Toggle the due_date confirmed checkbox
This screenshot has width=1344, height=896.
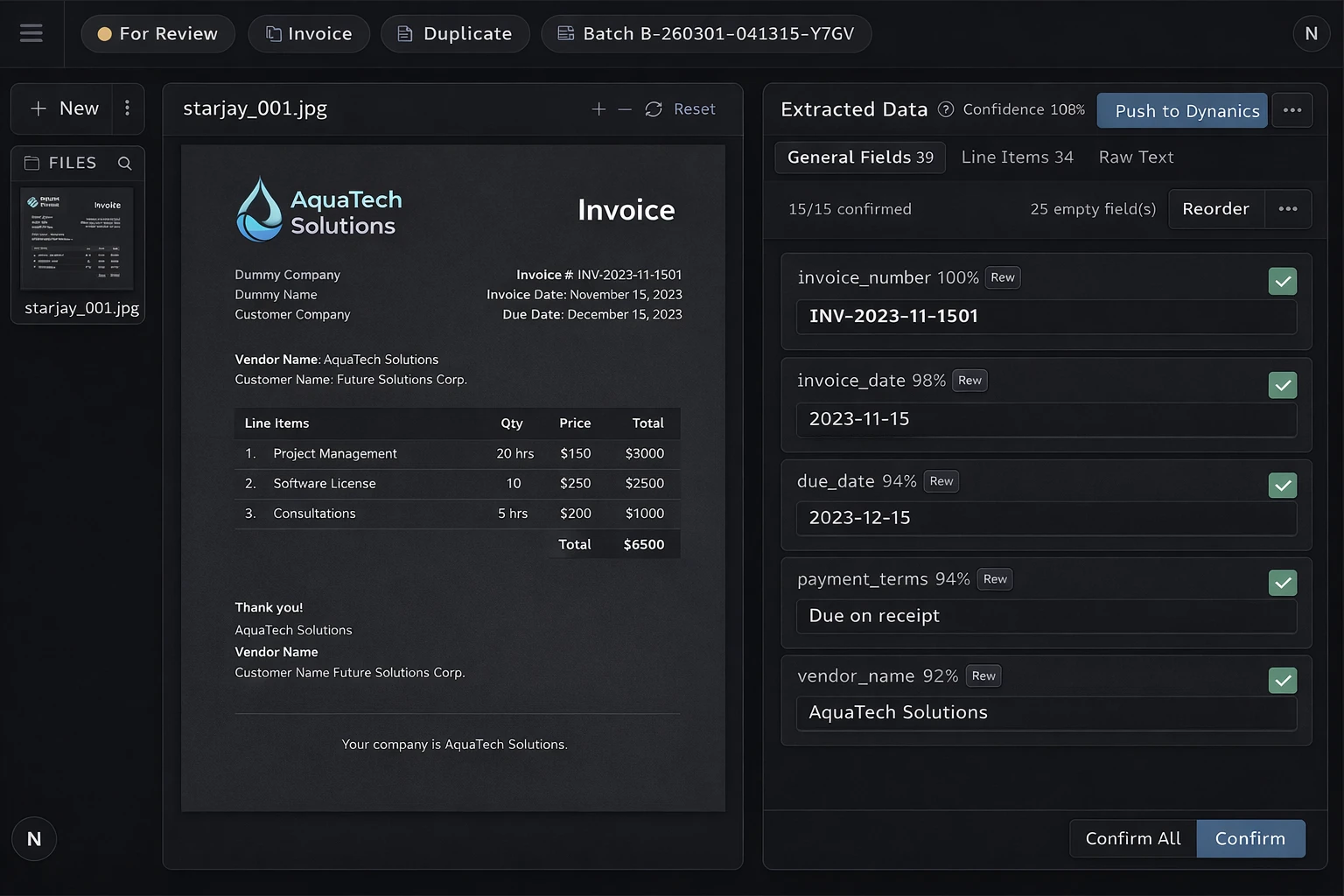point(1282,486)
